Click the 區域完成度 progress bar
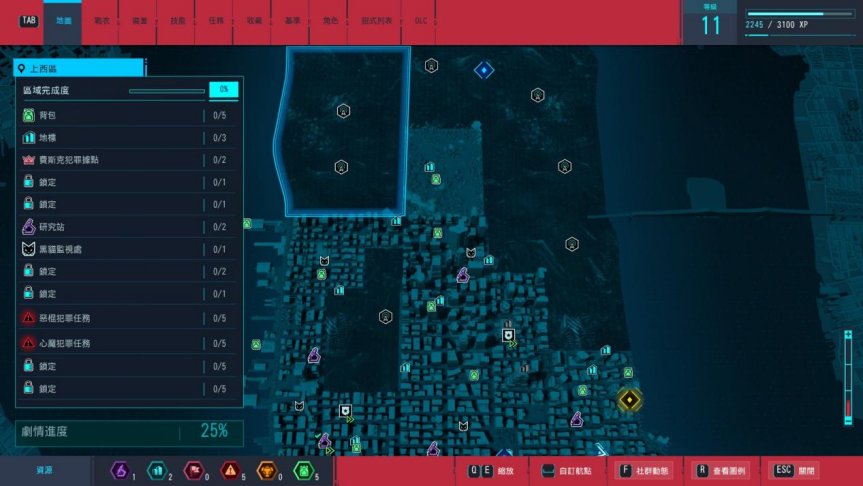Image resolution: width=863 pixels, height=486 pixels. point(167,91)
